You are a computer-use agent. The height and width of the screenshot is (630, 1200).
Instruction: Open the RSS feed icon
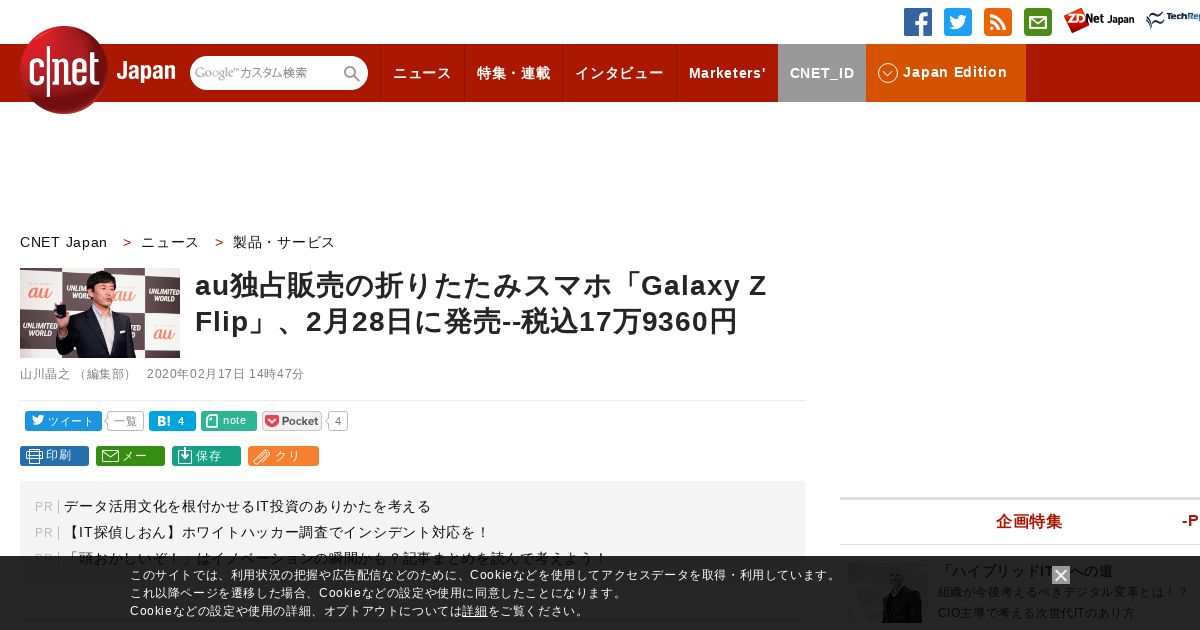point(998,22)
